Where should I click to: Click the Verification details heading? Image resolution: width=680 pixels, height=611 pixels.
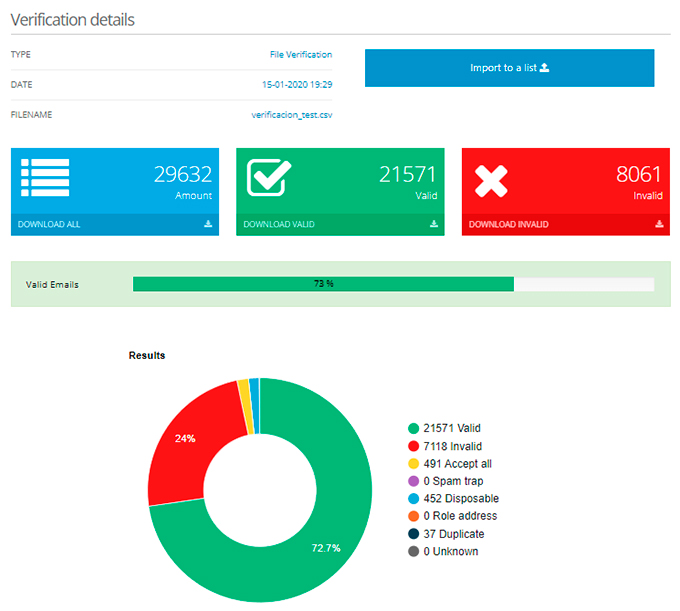72,20
